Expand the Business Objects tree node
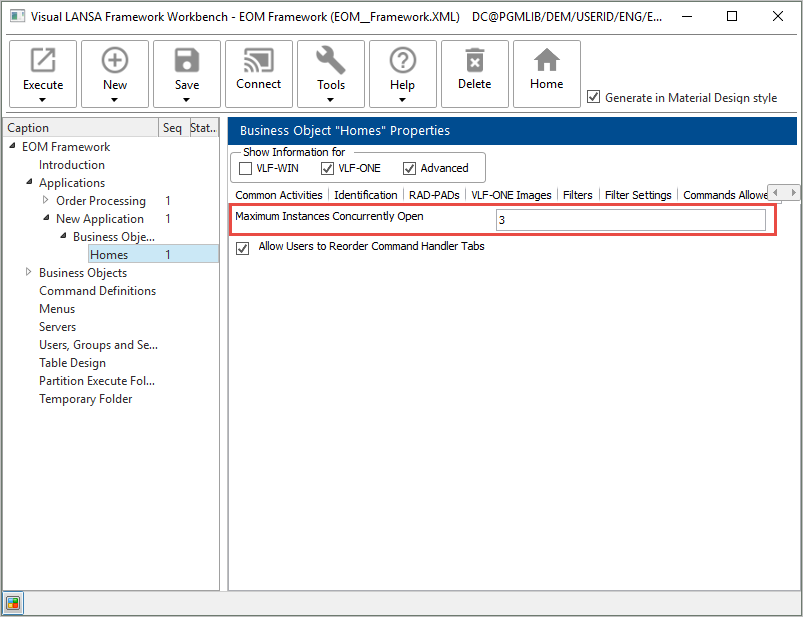Image resolution: width=803 pixels, height=617 pixels. (x=29, y=273)
